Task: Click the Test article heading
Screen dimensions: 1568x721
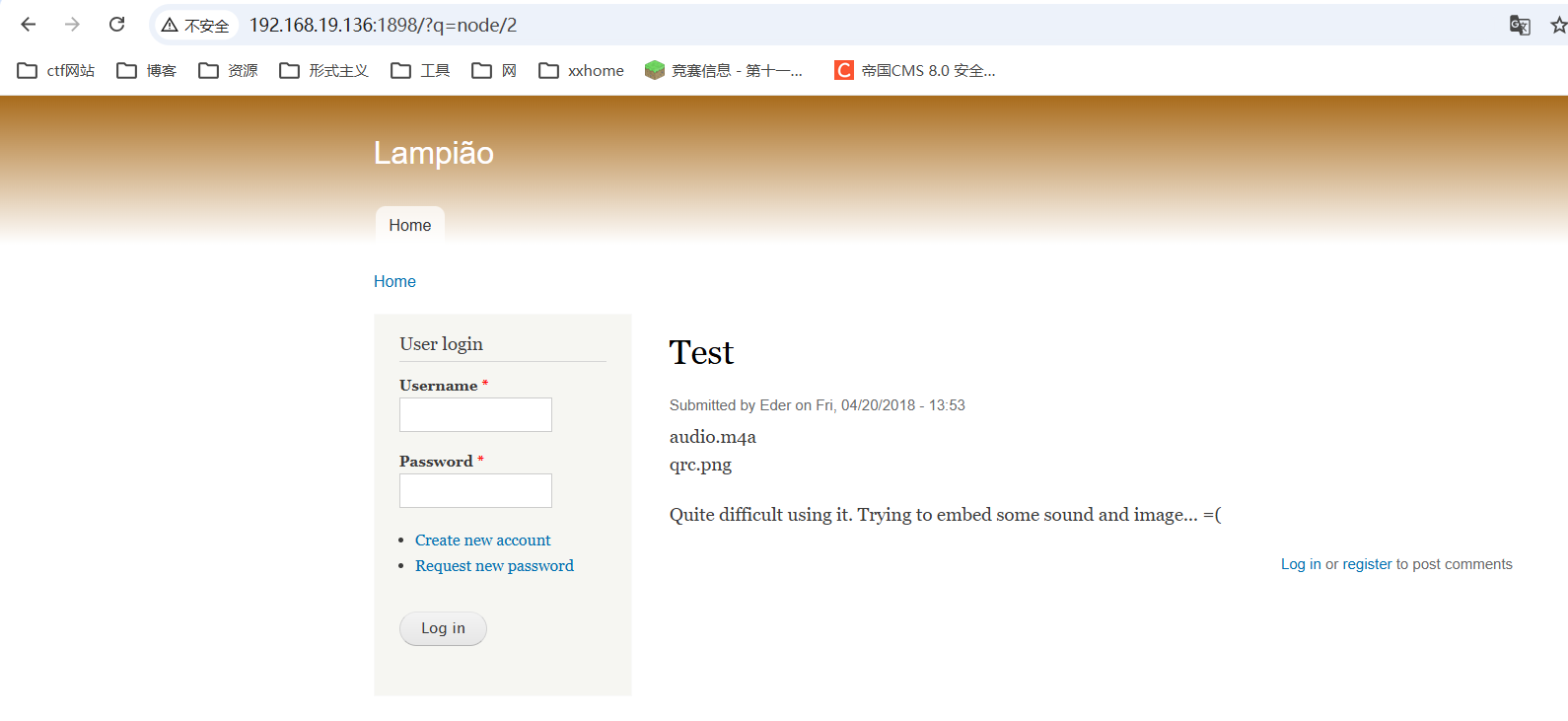Action: [x=701, y=352]
